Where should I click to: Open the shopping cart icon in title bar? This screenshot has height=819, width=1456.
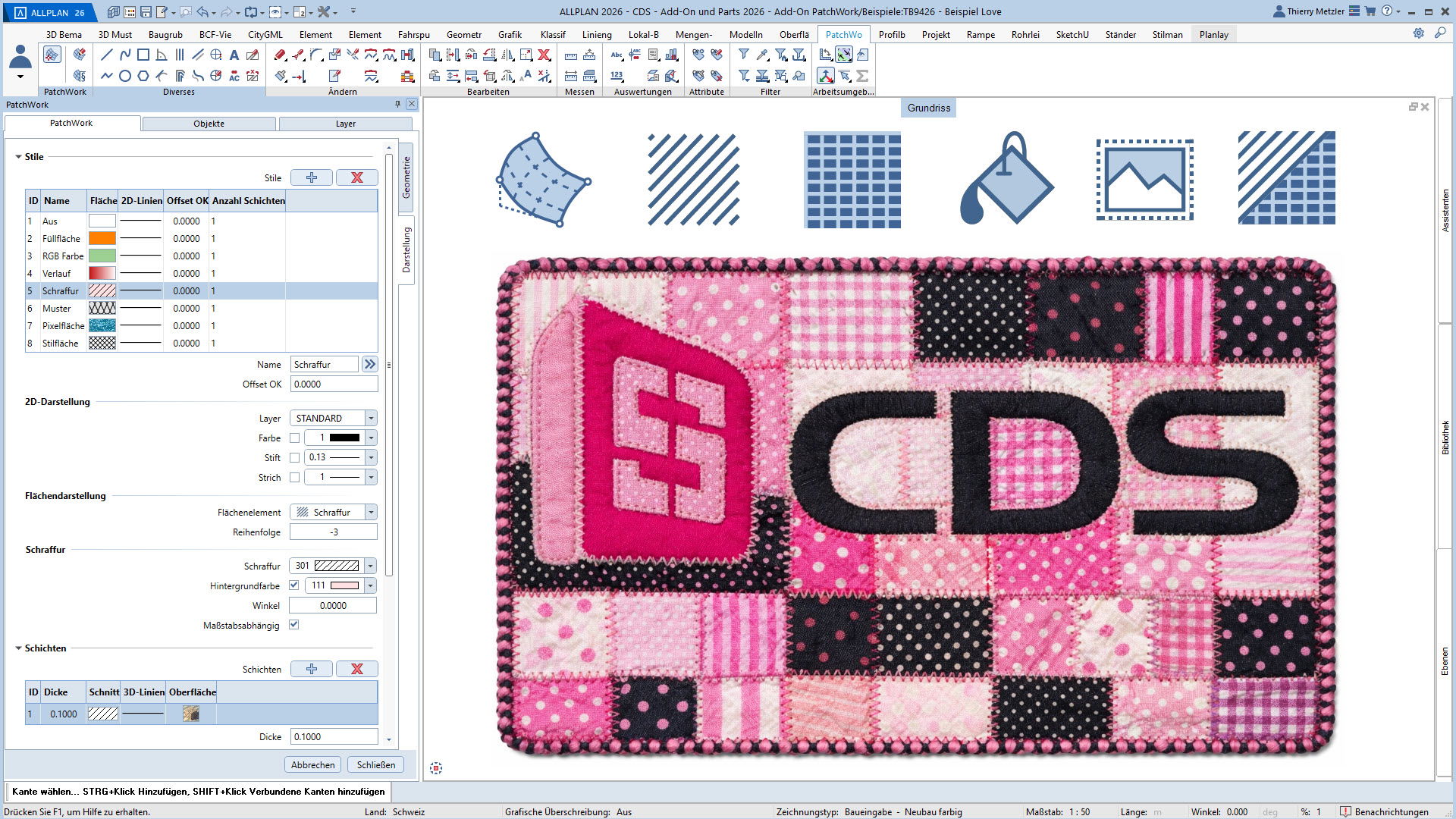[x=1370, y=11]
